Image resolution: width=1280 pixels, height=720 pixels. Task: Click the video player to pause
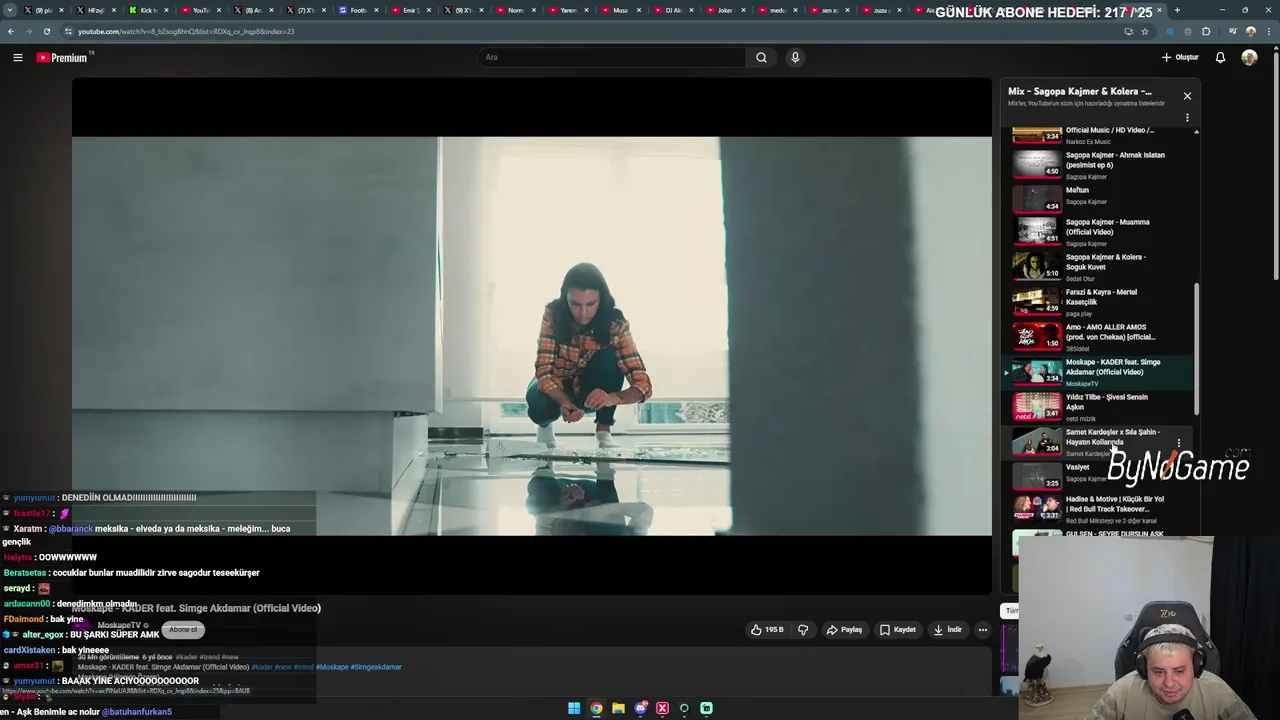tap(531, 336)
